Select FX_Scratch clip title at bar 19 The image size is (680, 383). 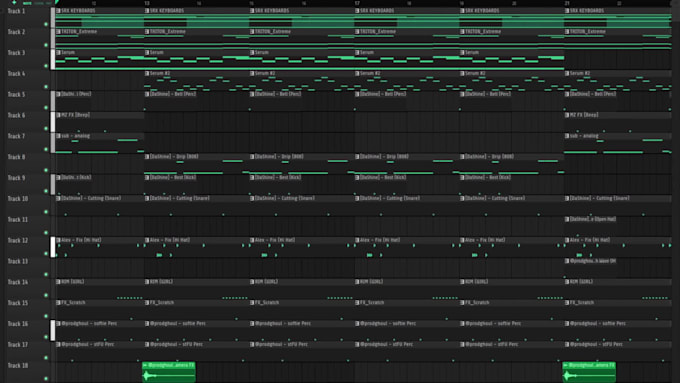[x=477, y=302]
